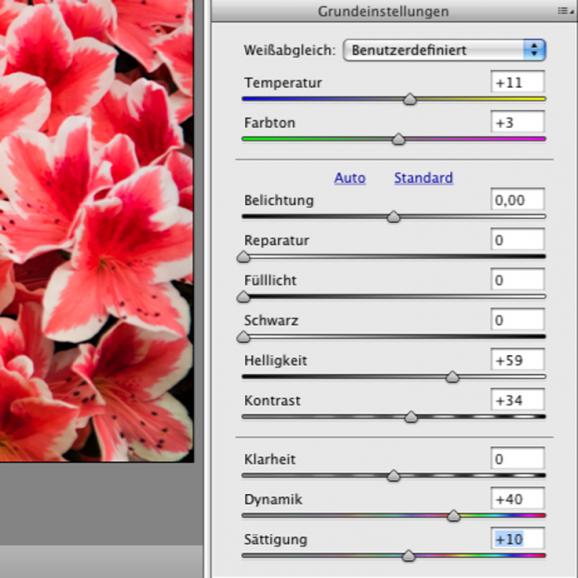Click the Schwarz slider handle
578x578 pixels.
[x=243, y=337]
